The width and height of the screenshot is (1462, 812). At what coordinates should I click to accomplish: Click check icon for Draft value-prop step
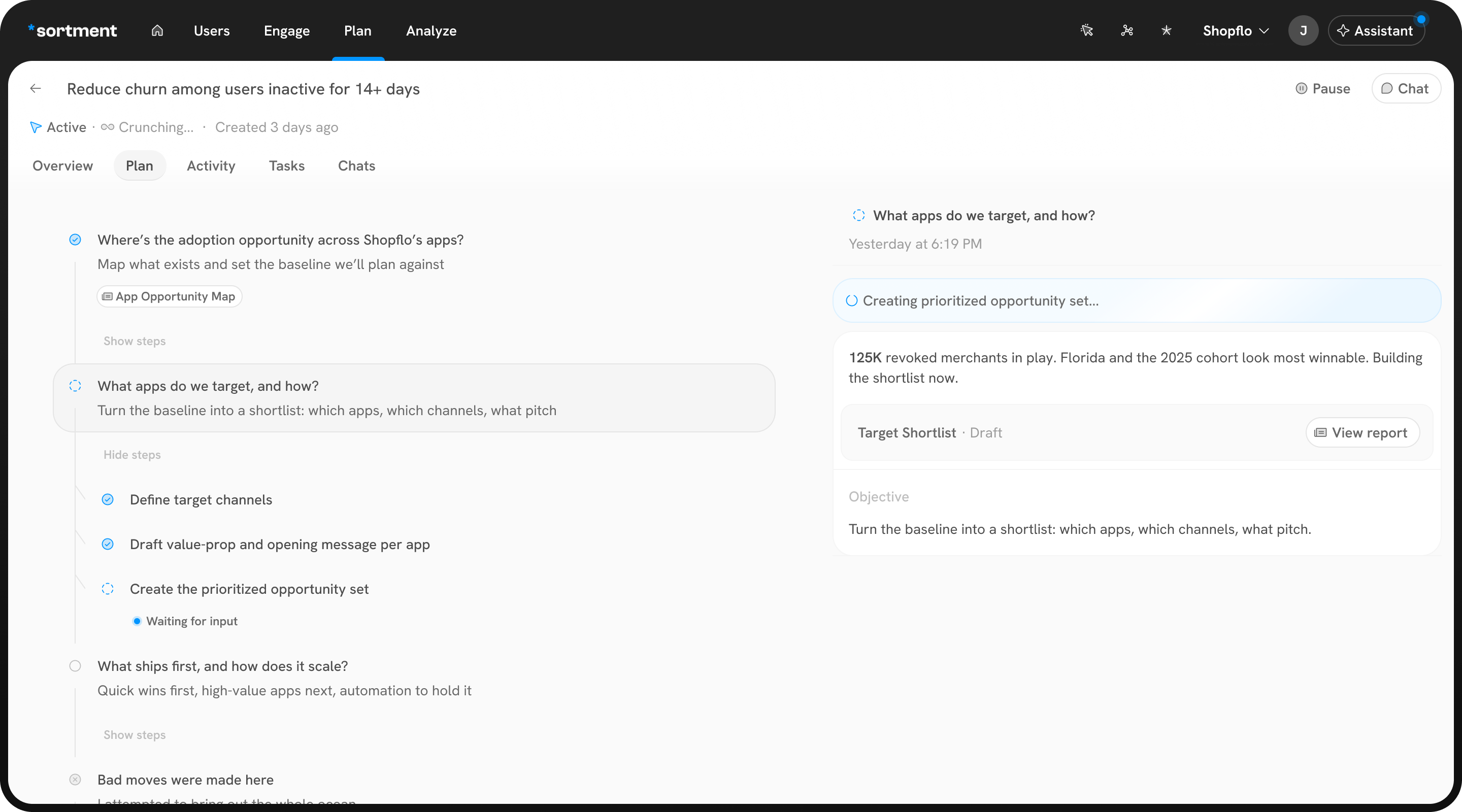[x=107, y=544]
